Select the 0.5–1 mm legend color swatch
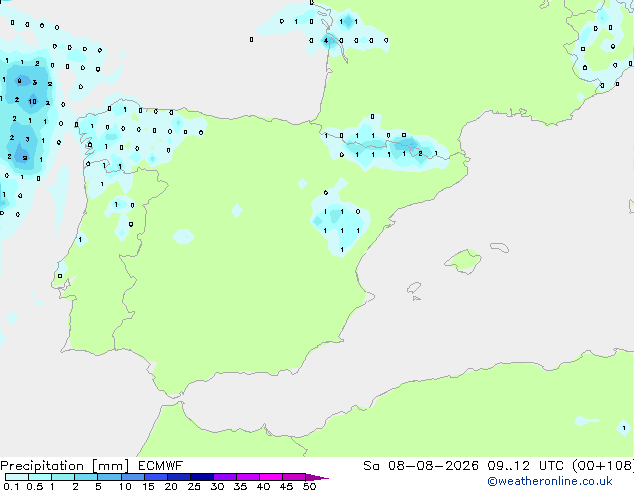This screenshot has width=634, height=490. 40,477
